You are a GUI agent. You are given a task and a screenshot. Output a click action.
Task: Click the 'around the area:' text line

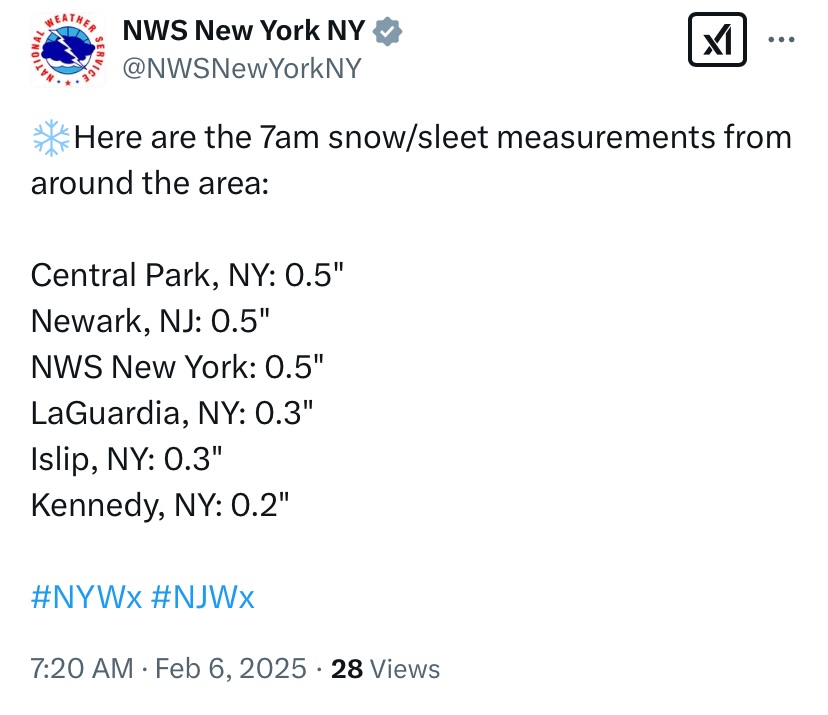150,184
